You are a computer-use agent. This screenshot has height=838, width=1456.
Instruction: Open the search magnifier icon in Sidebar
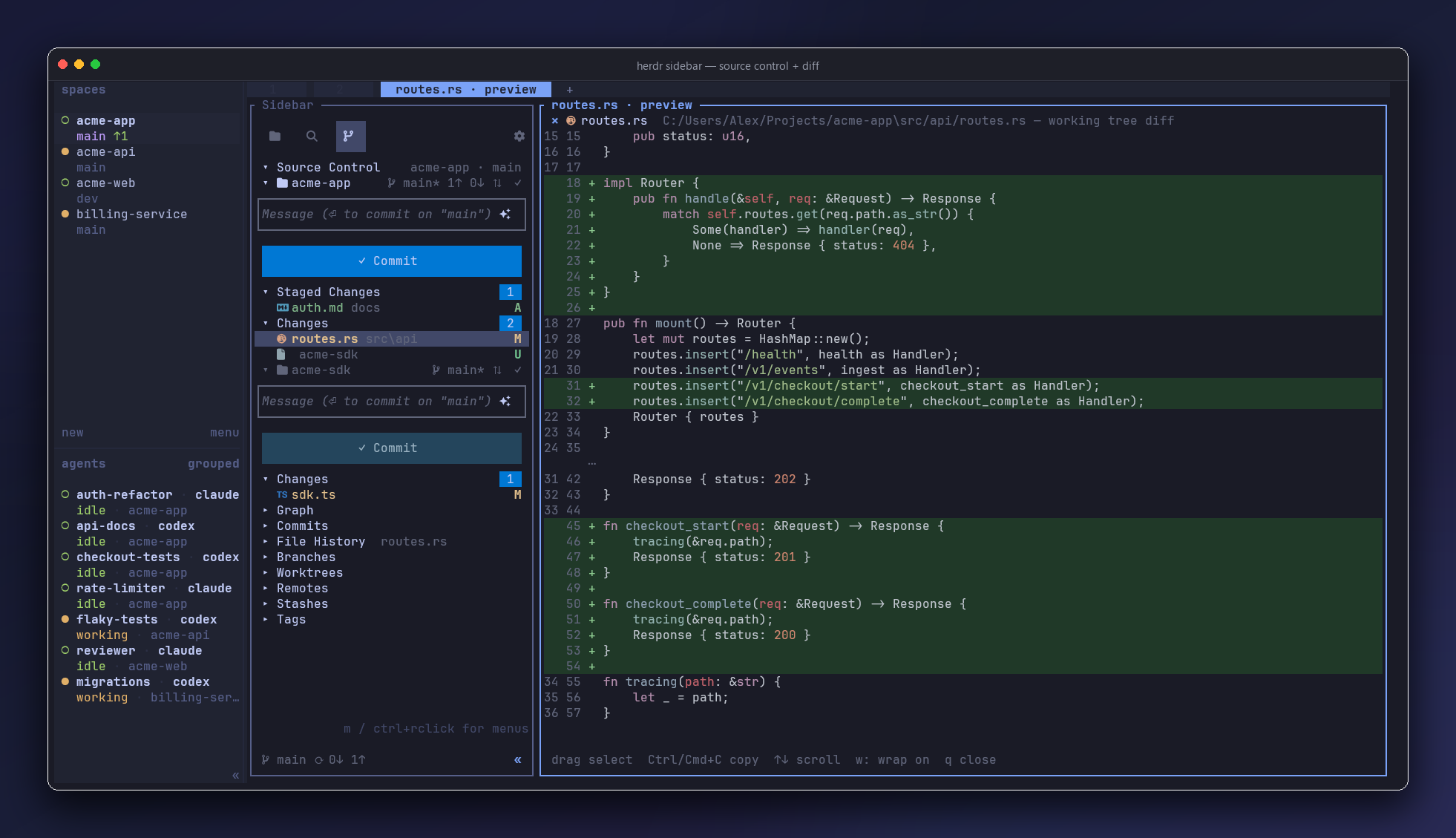[x=312, y=136]
